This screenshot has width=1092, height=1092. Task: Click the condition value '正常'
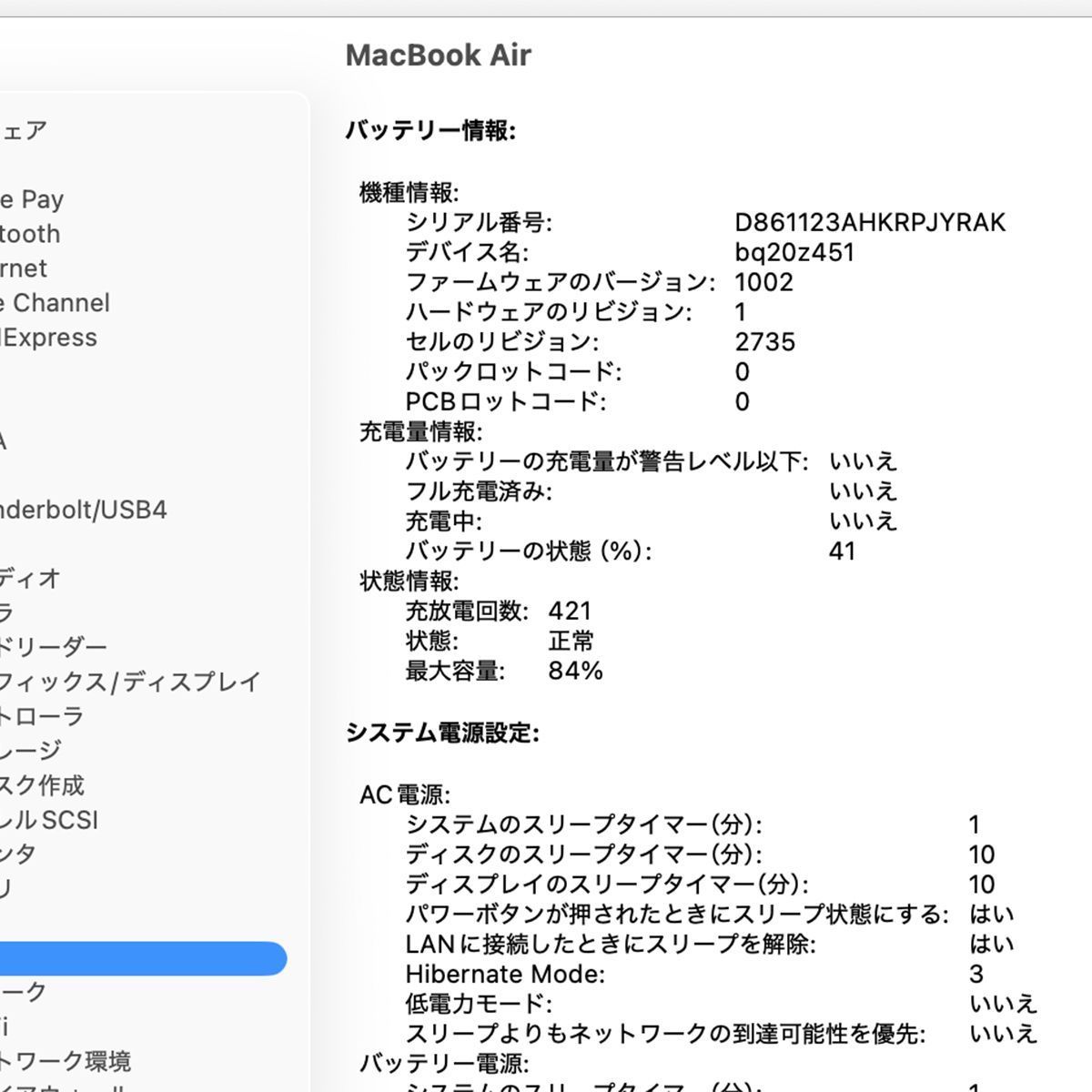coord(571,641)
